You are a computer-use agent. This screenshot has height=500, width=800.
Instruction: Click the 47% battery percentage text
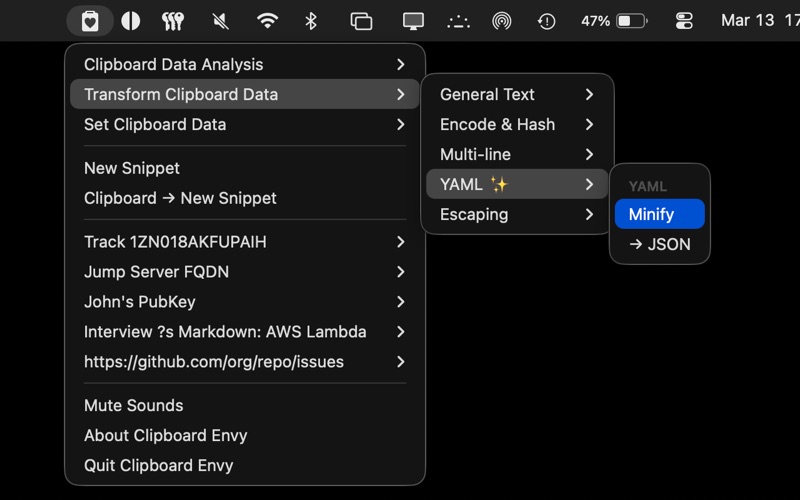point(595,21)
